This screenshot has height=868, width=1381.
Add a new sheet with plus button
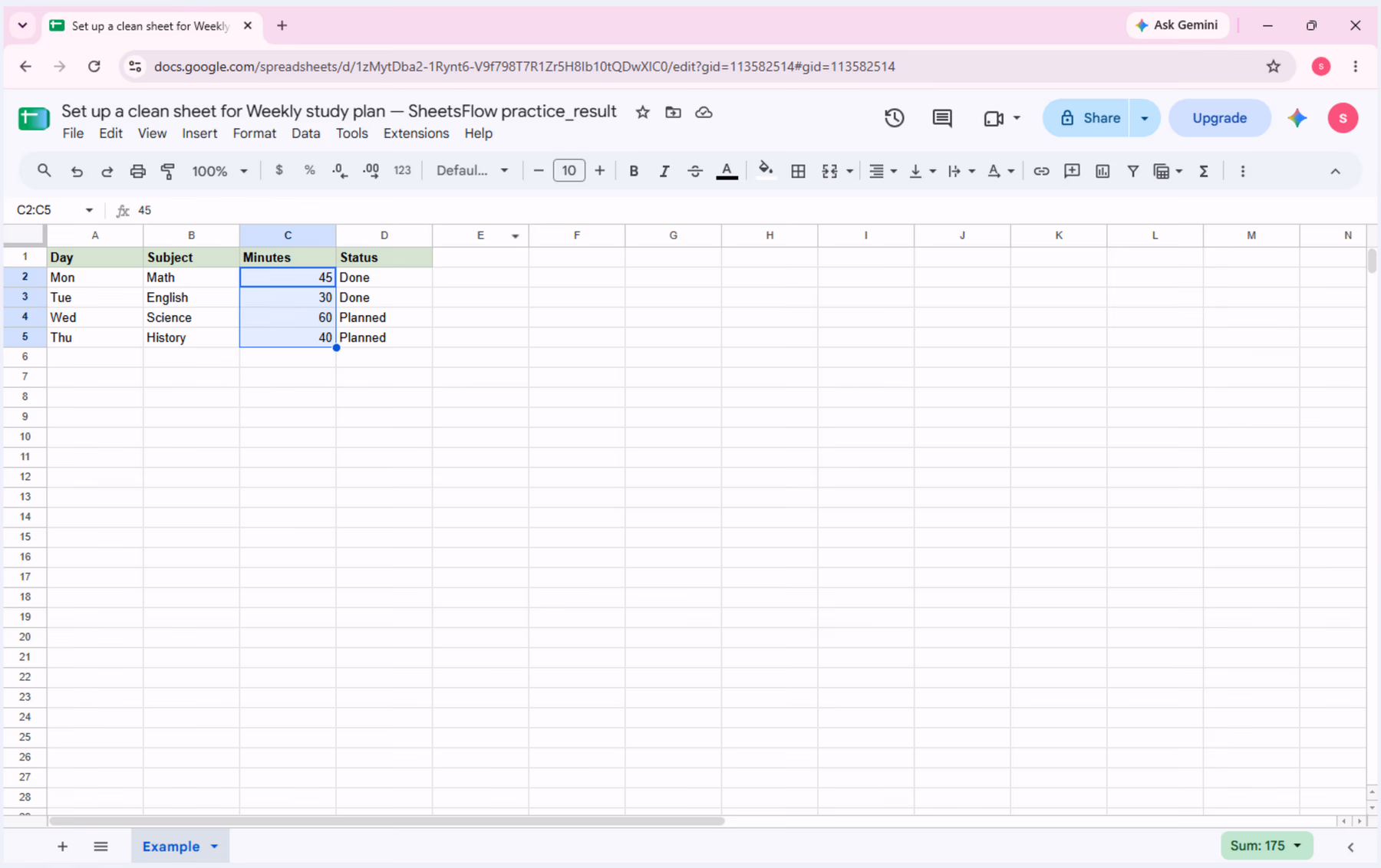63,847
